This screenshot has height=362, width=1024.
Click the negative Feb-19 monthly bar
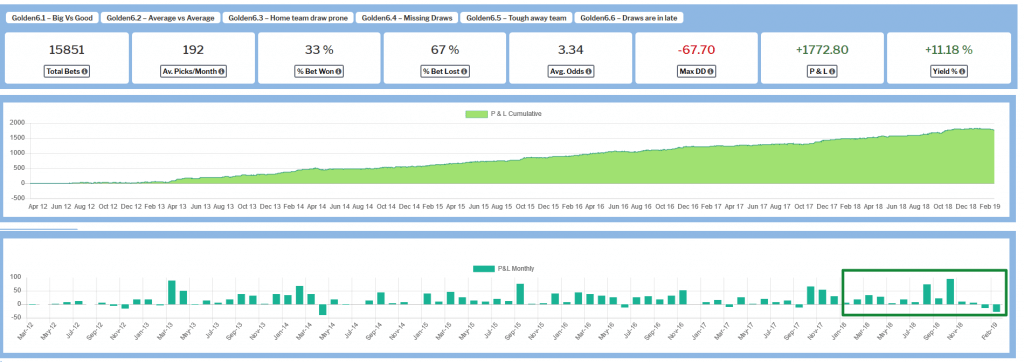[x=997, y=308]
